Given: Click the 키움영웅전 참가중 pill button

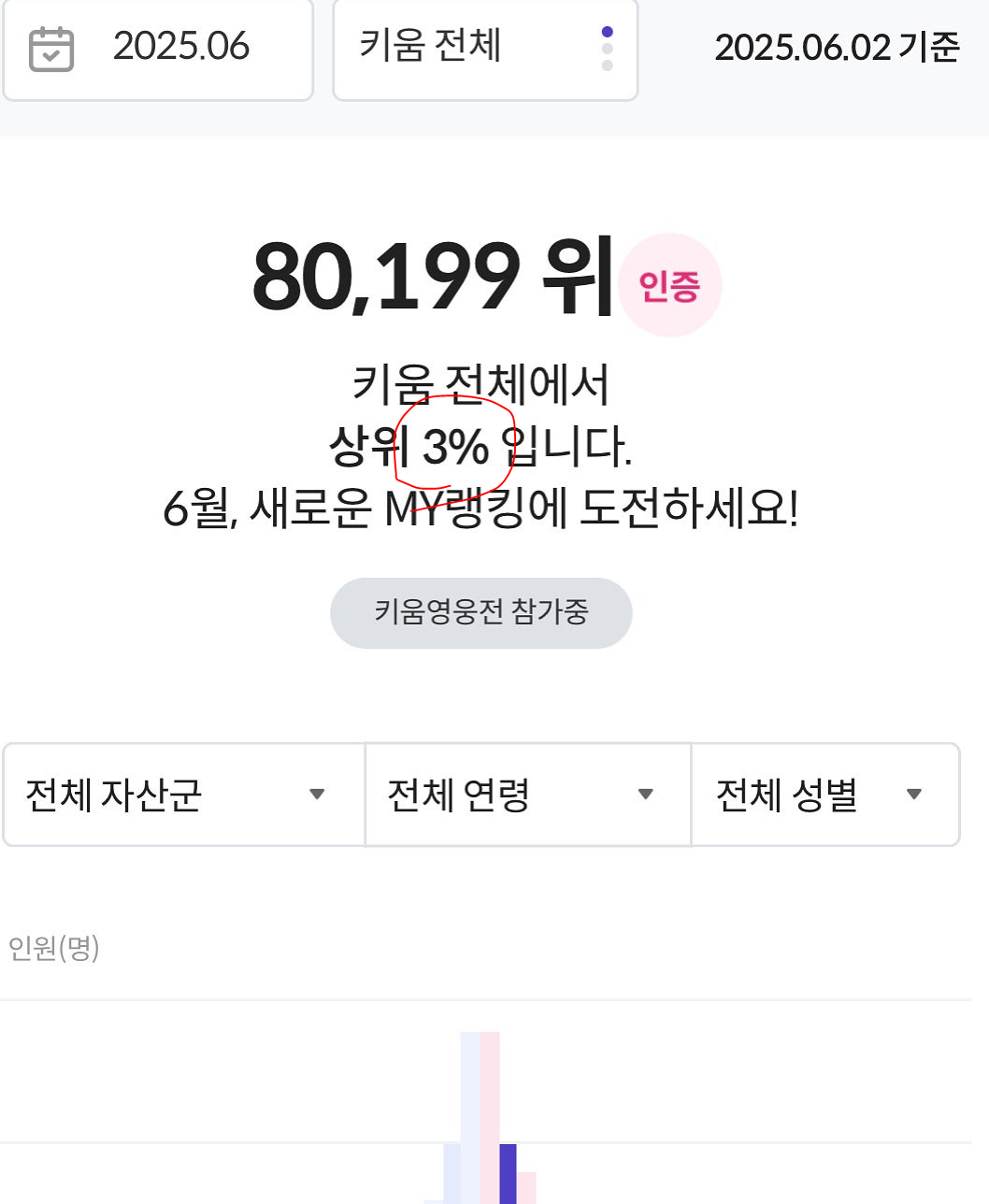Looking at the screenshot, I should coord(481,612).
